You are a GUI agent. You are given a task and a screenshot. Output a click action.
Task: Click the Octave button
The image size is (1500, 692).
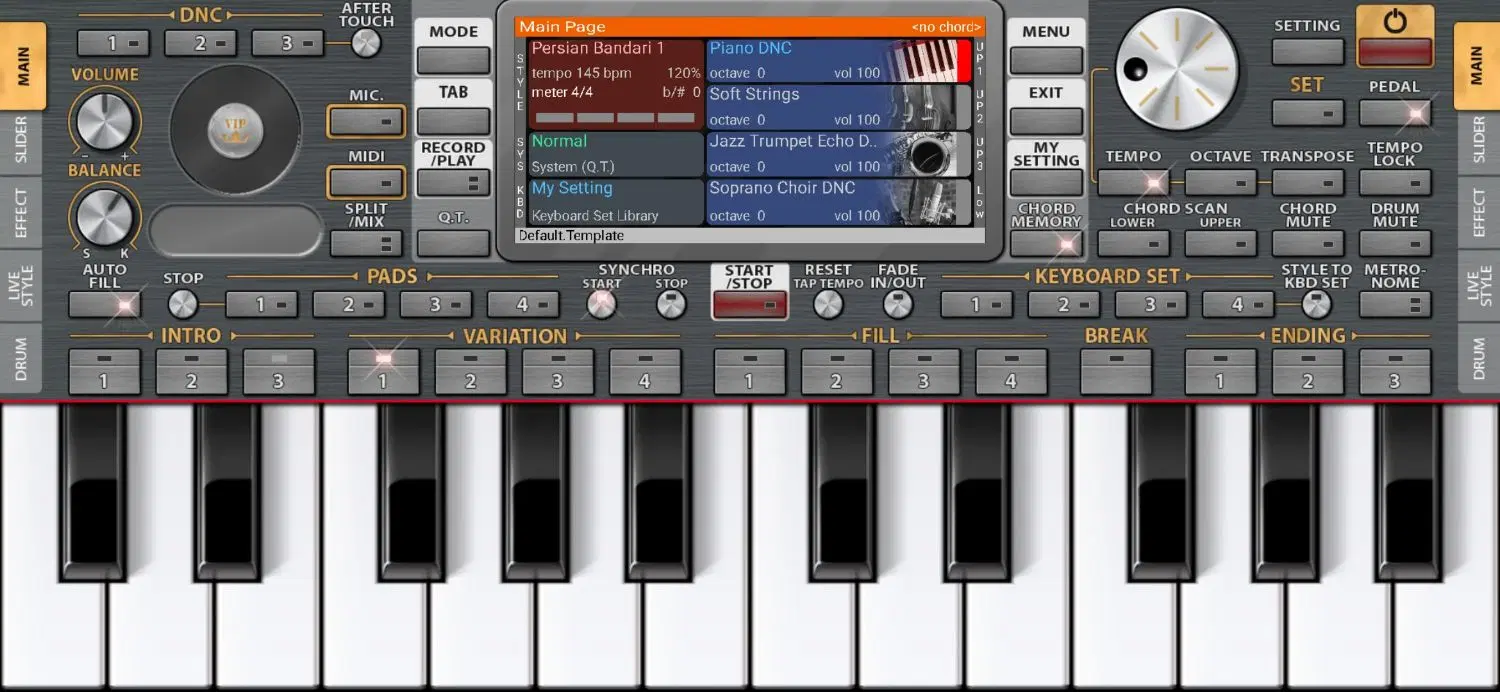(x=1221, y=183)
